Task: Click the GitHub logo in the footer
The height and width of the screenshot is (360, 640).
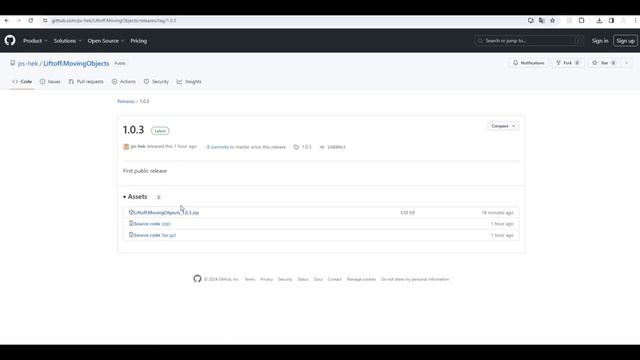Action: click(198, 279)
